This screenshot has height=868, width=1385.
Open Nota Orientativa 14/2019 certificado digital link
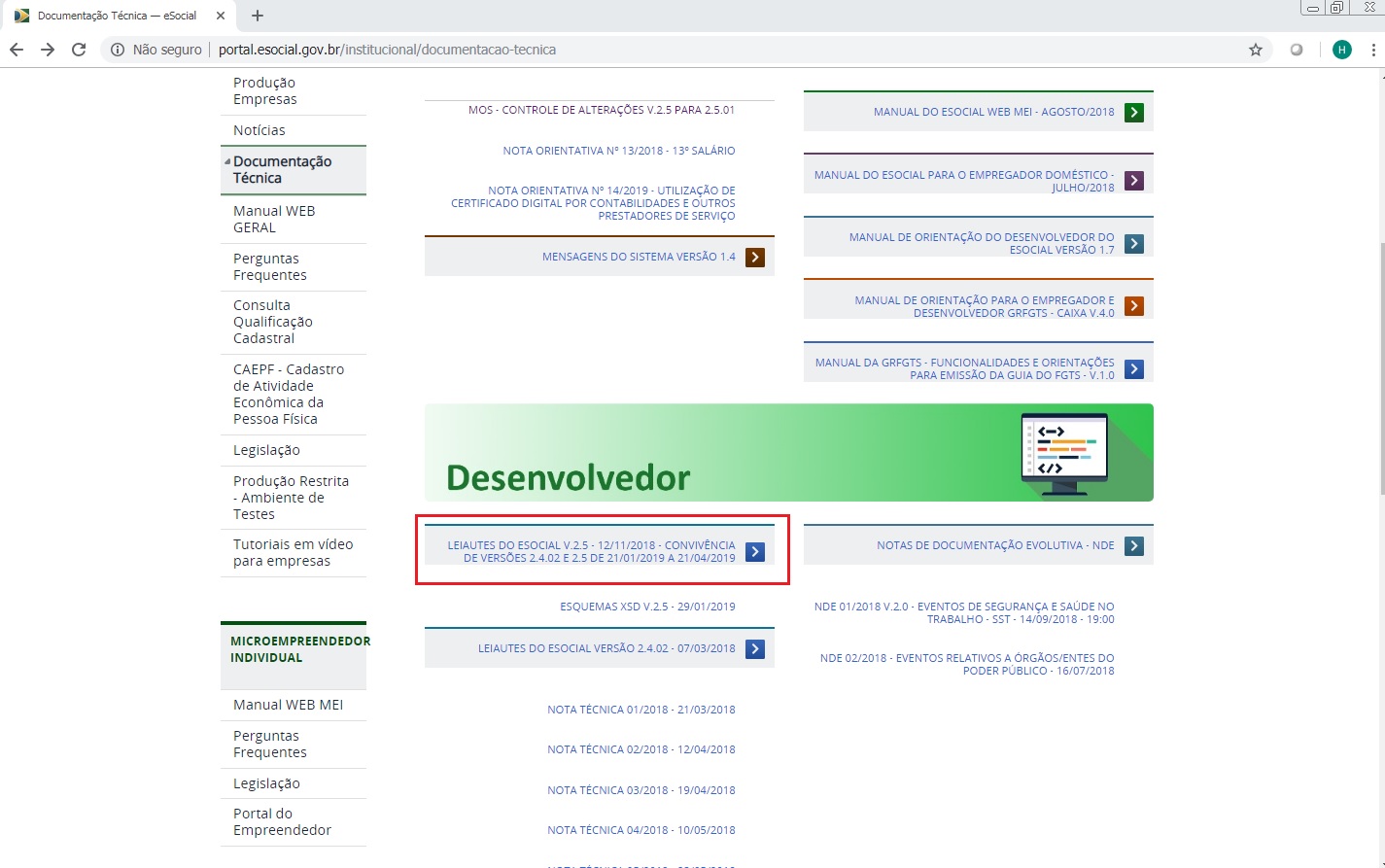point(593,203)
